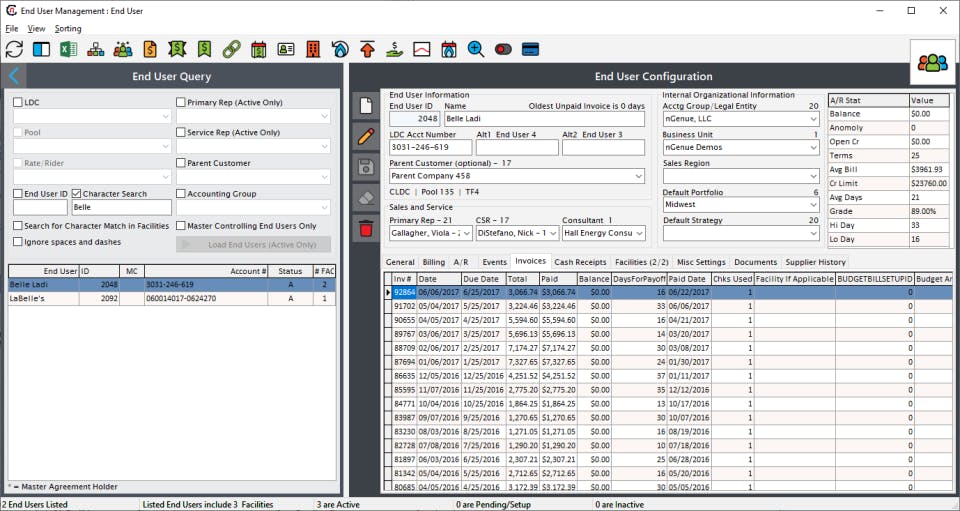Open the calendar with dollar sign icon
960x511 pixels.
tap(258, 49)
